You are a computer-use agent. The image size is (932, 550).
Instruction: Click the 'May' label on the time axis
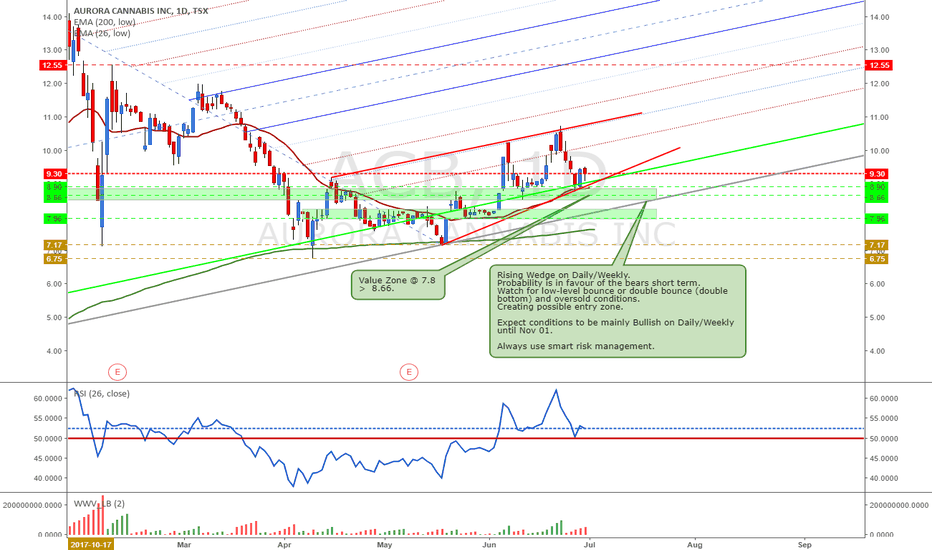[x=385, y=544]
